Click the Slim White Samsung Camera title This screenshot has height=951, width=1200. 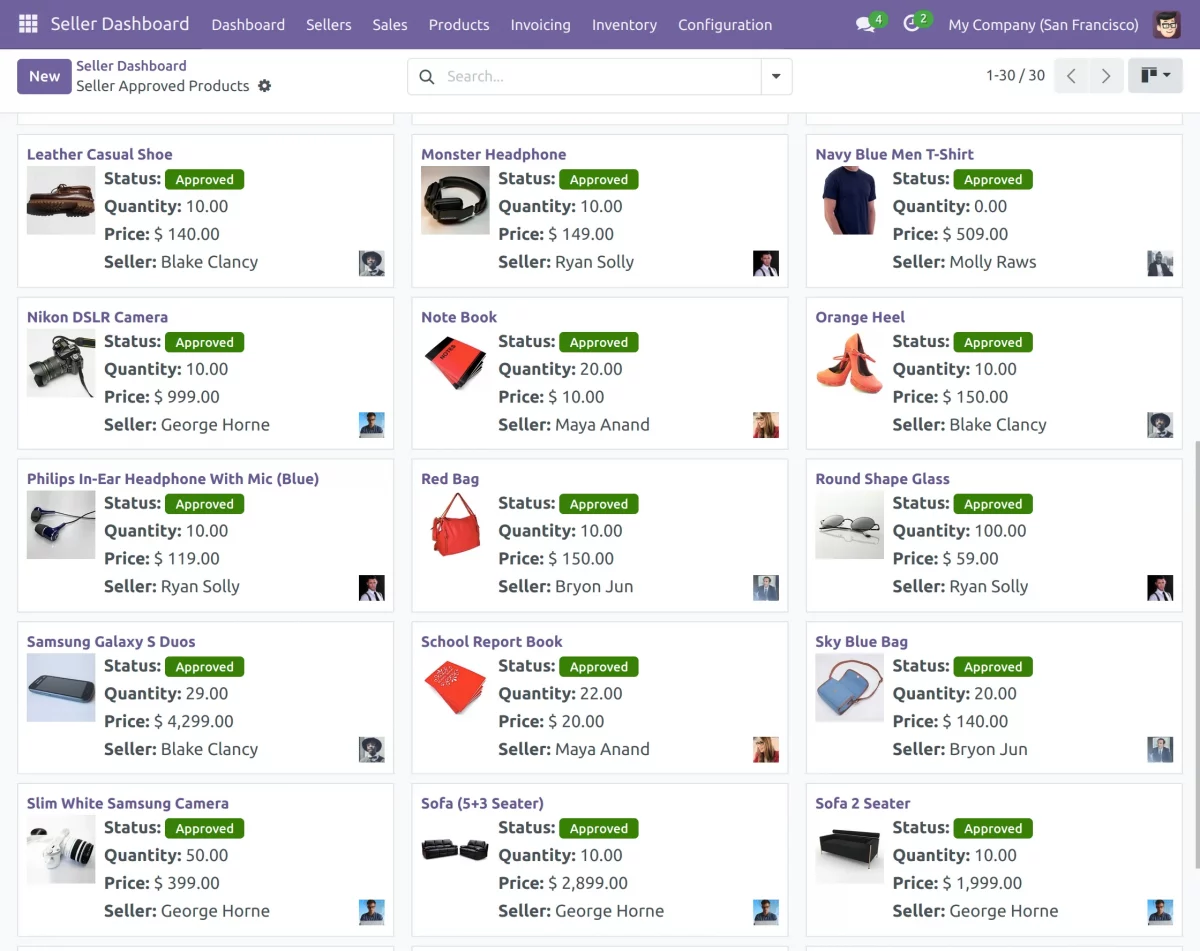[128, 803]
